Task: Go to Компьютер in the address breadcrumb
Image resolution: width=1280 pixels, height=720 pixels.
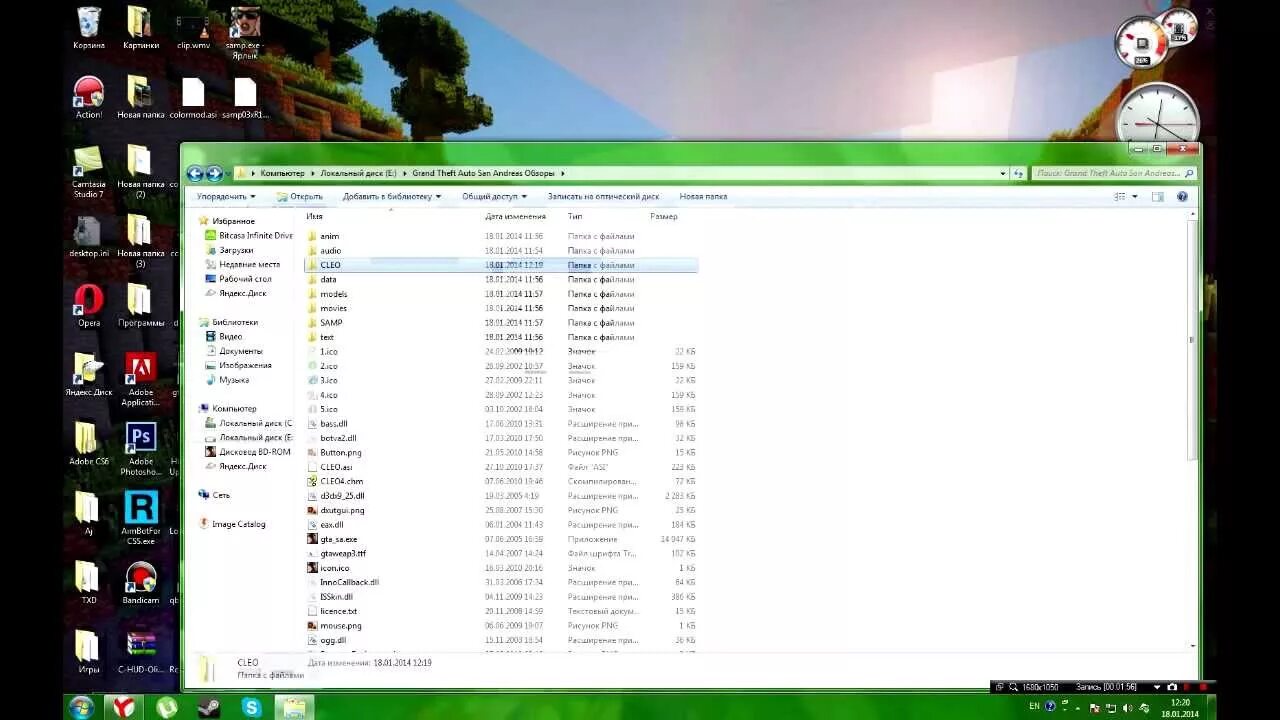Action: (282, 173)
